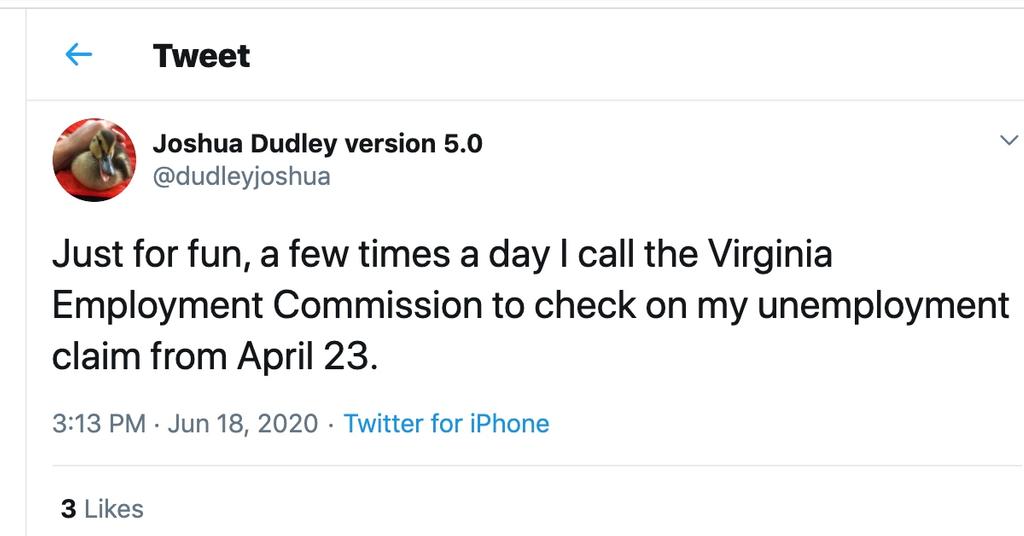Click the Jun 18, 2020 date

pyautogui.click(x=243, y=423)
